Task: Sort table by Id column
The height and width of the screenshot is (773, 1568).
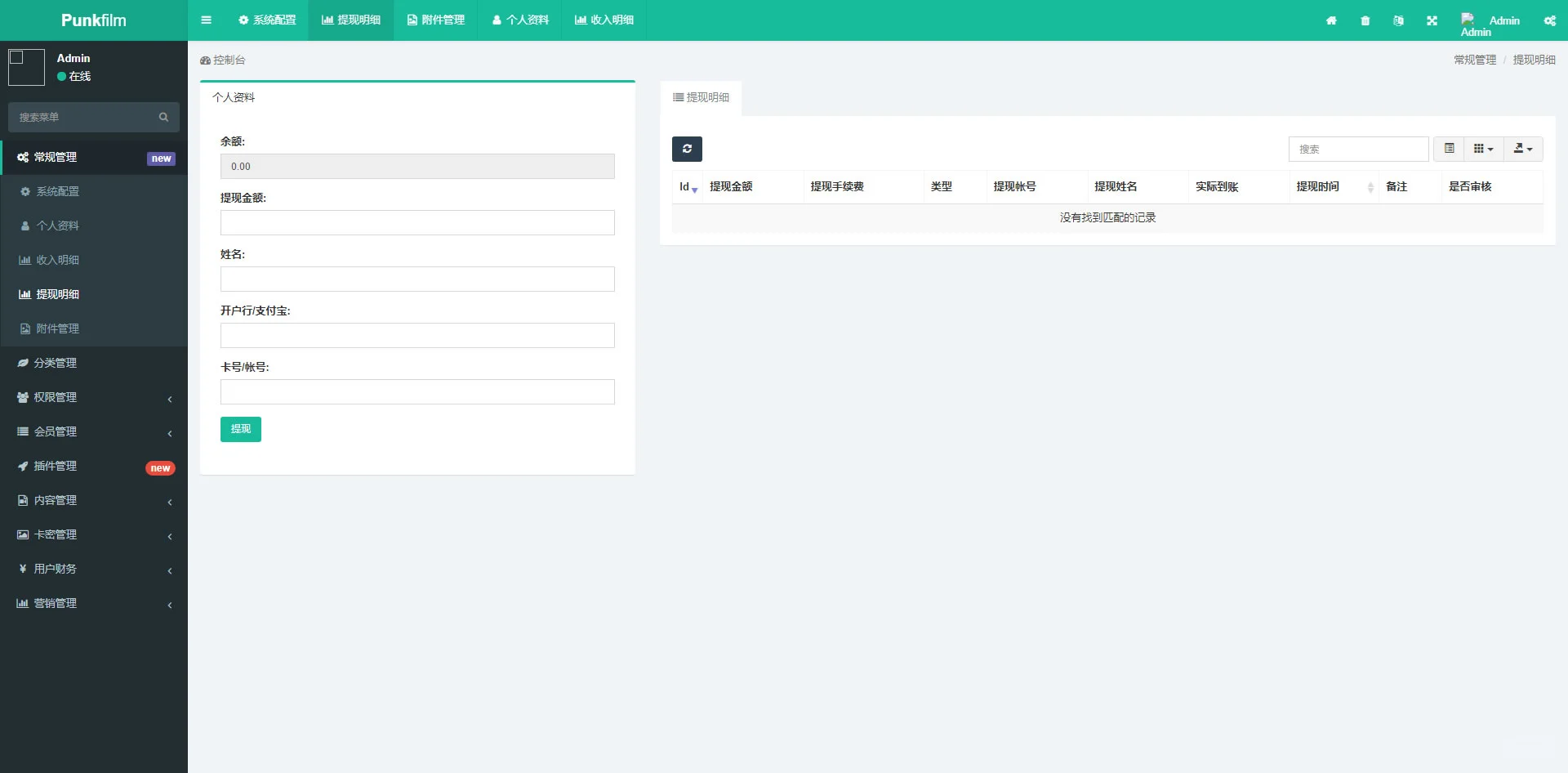Action: click(688, 187)
